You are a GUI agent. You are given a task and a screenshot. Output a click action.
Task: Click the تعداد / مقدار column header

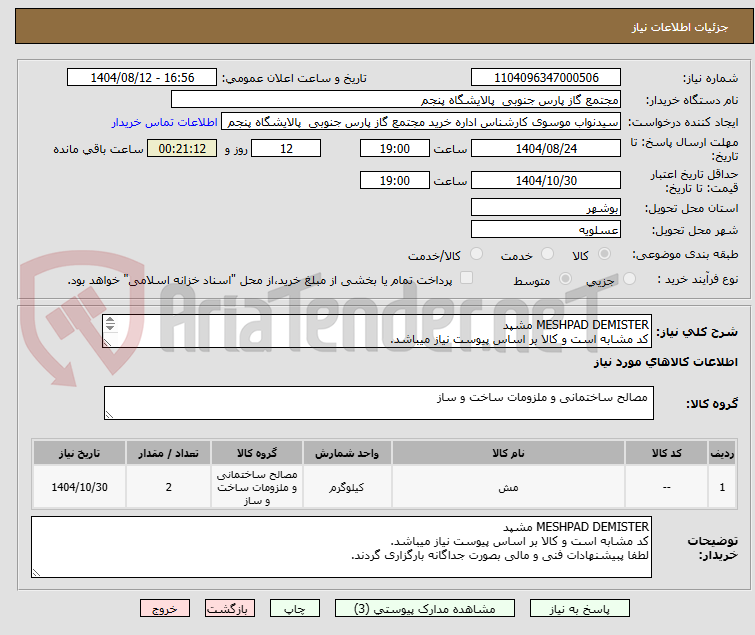[x=169, y=453]
